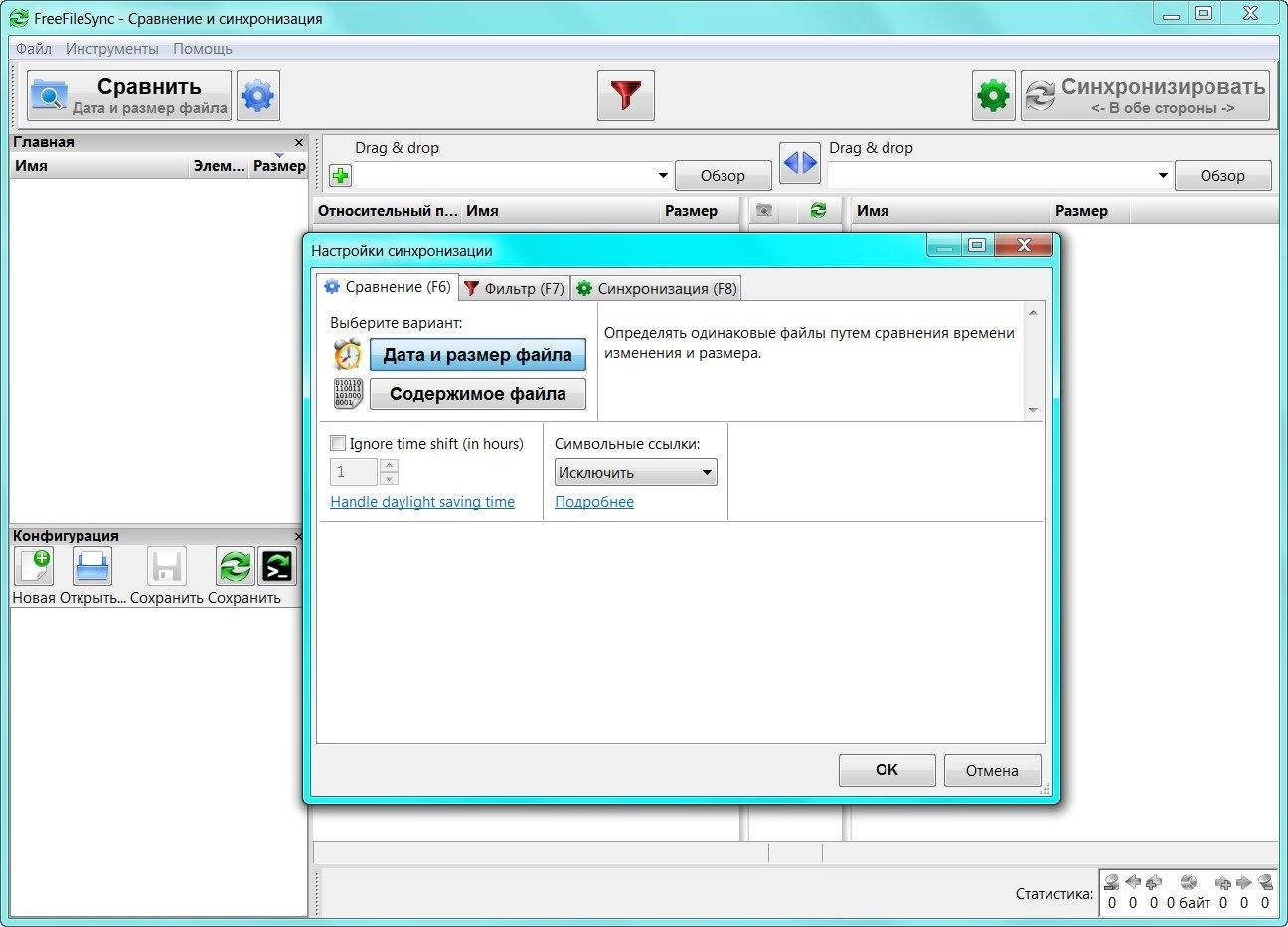Open the Помощь menu

tap(203, 49)
